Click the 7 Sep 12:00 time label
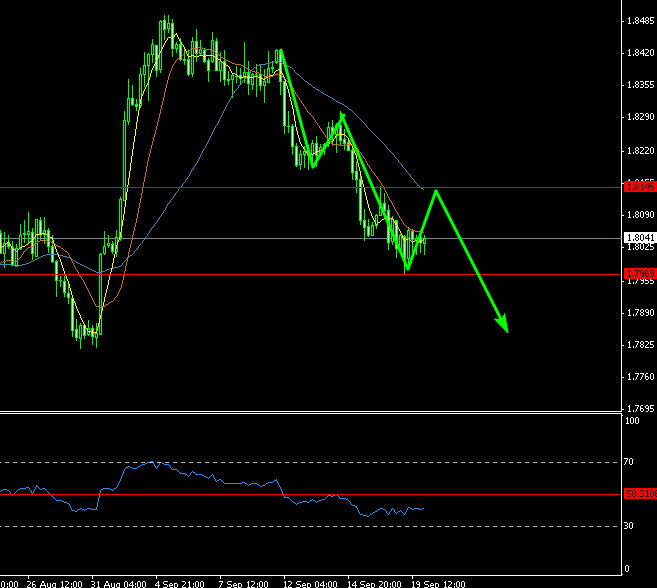The height and width of the screenshot is (588, 657). pyautogui.click(x=243, y=584)
